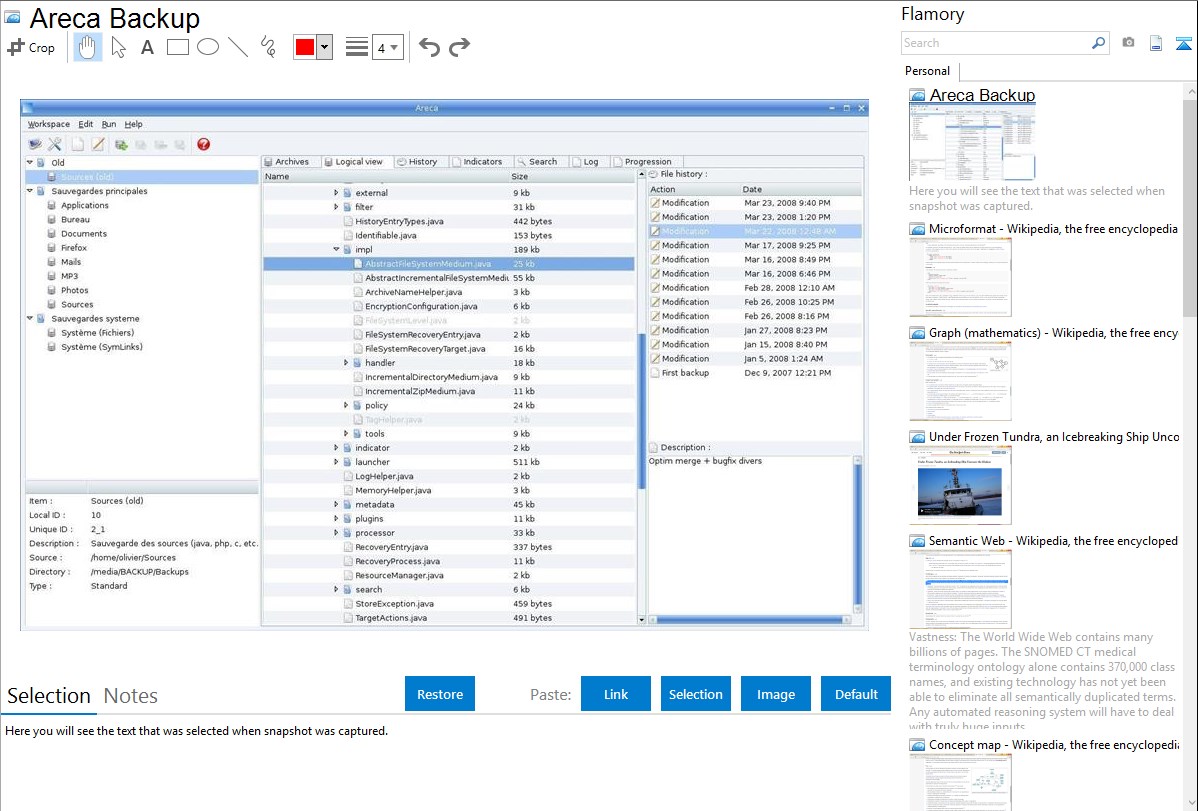The width and height of the screenshot is (1198, 811).
Task: Open the 'Microformat - Wikipedia' snapshot title
Action: (x=1053, y=229)
